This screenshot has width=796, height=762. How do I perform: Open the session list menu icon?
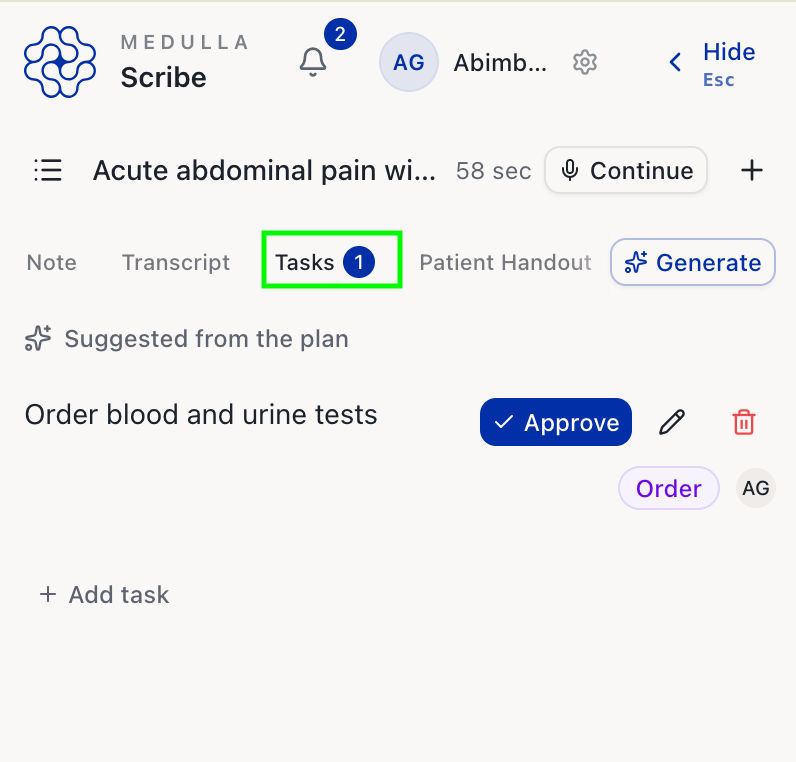(x=48, y=170)
